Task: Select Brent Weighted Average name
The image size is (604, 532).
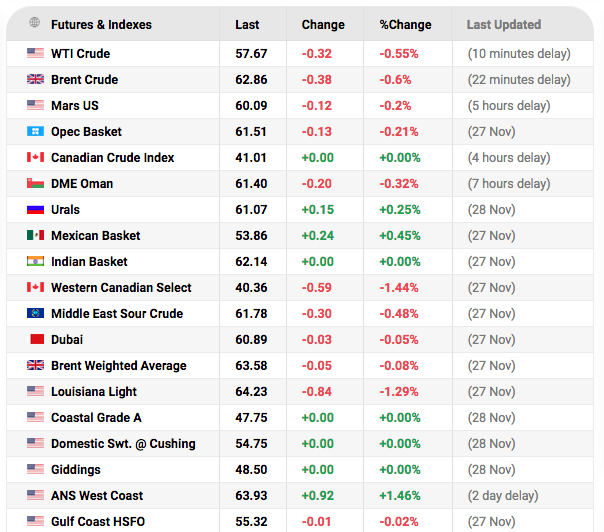Action: 119,366
